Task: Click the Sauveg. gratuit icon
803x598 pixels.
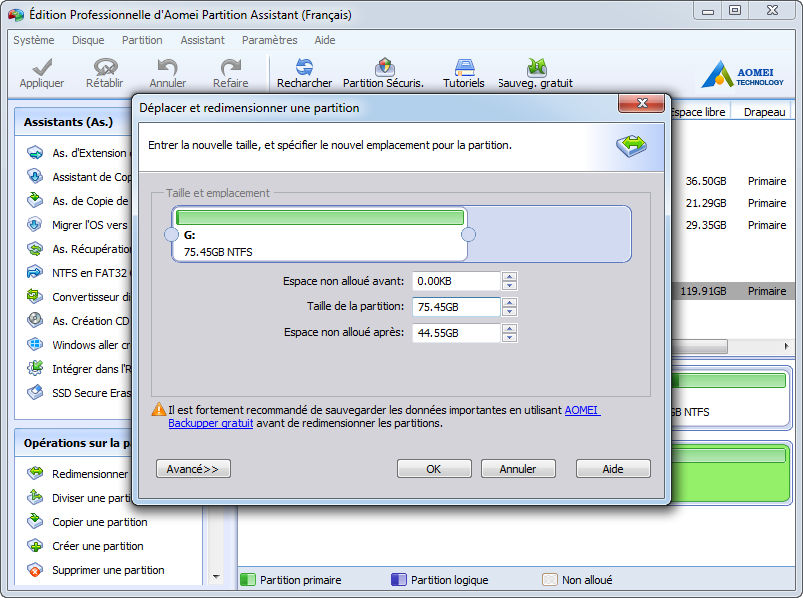Action: (535, 68)
